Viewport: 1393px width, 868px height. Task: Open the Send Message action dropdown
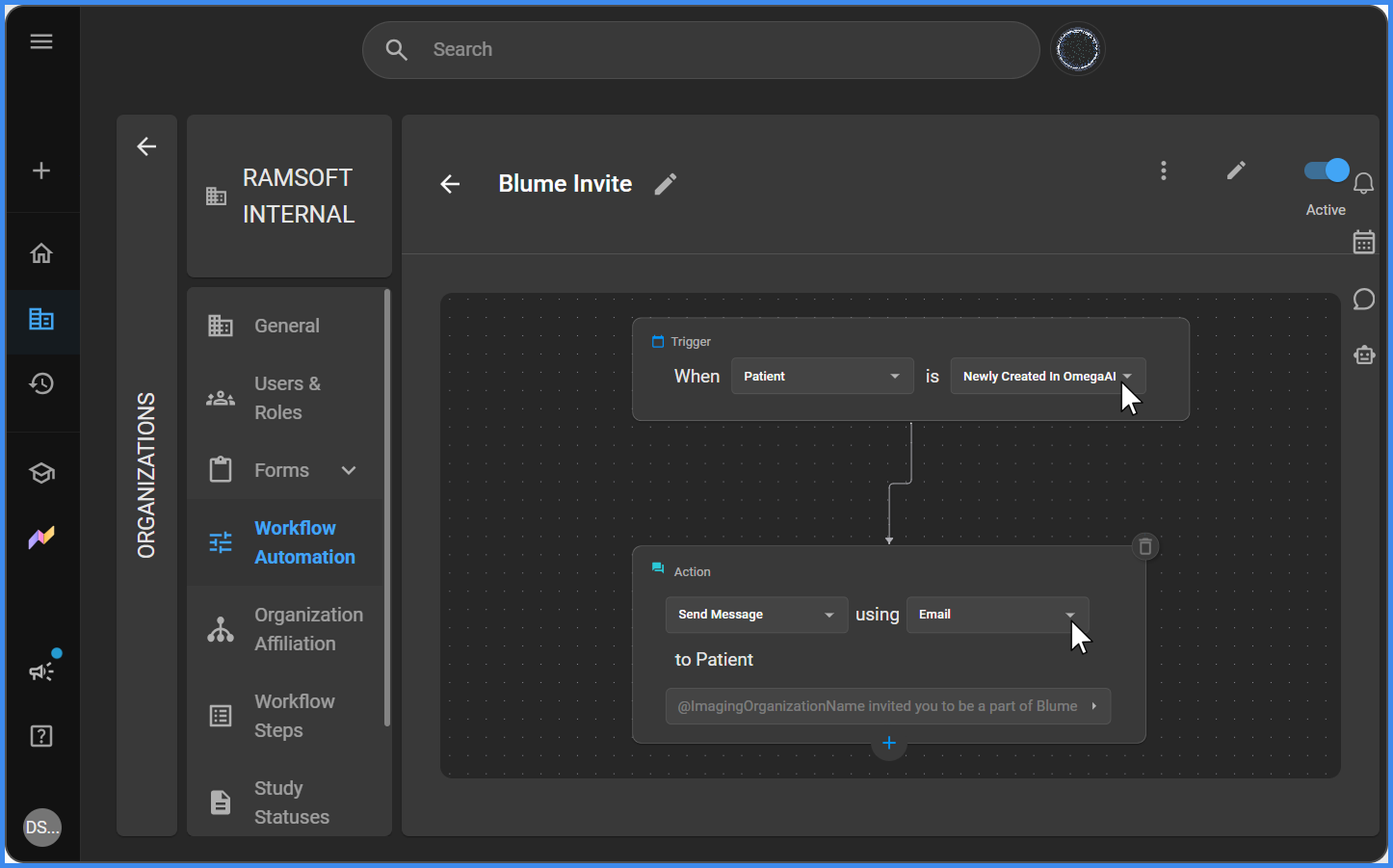[756, 615]
